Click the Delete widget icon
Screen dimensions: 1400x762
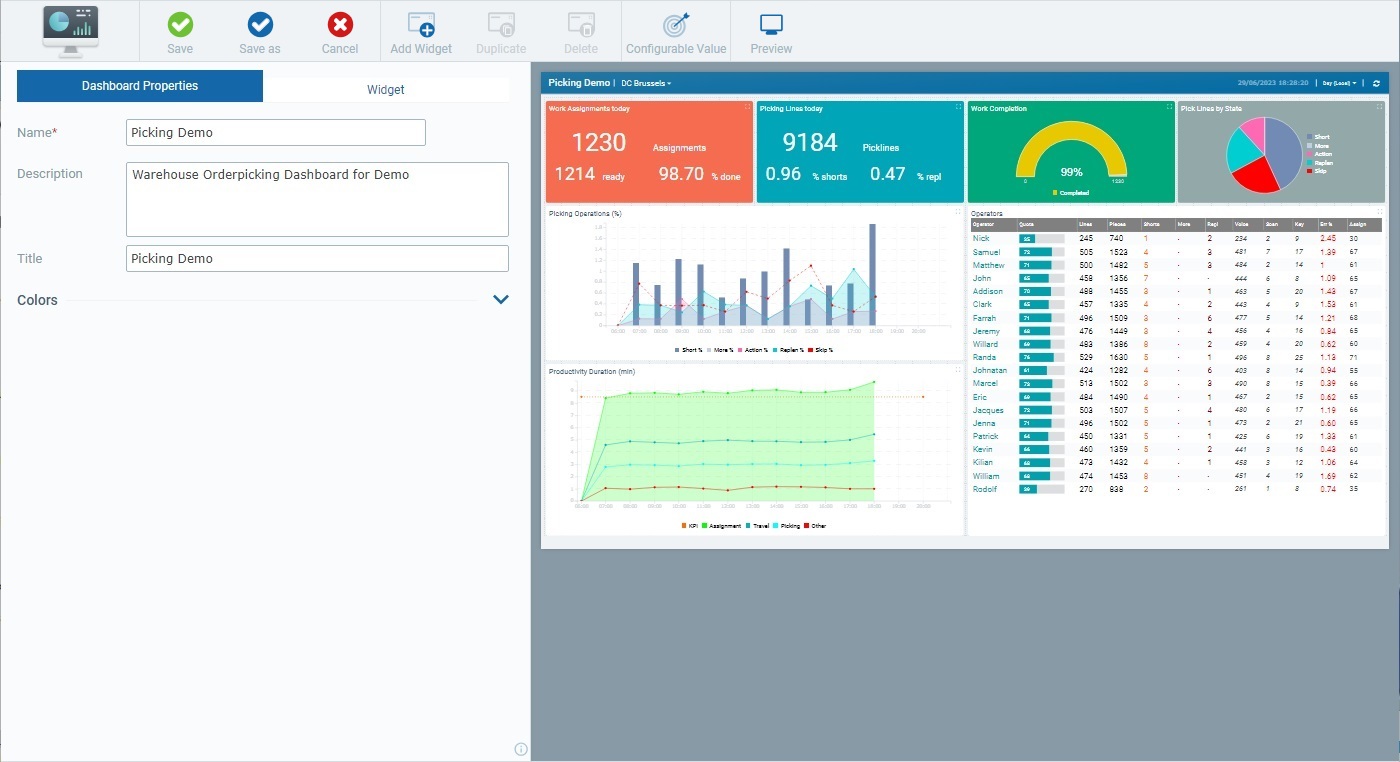(580, 31)
